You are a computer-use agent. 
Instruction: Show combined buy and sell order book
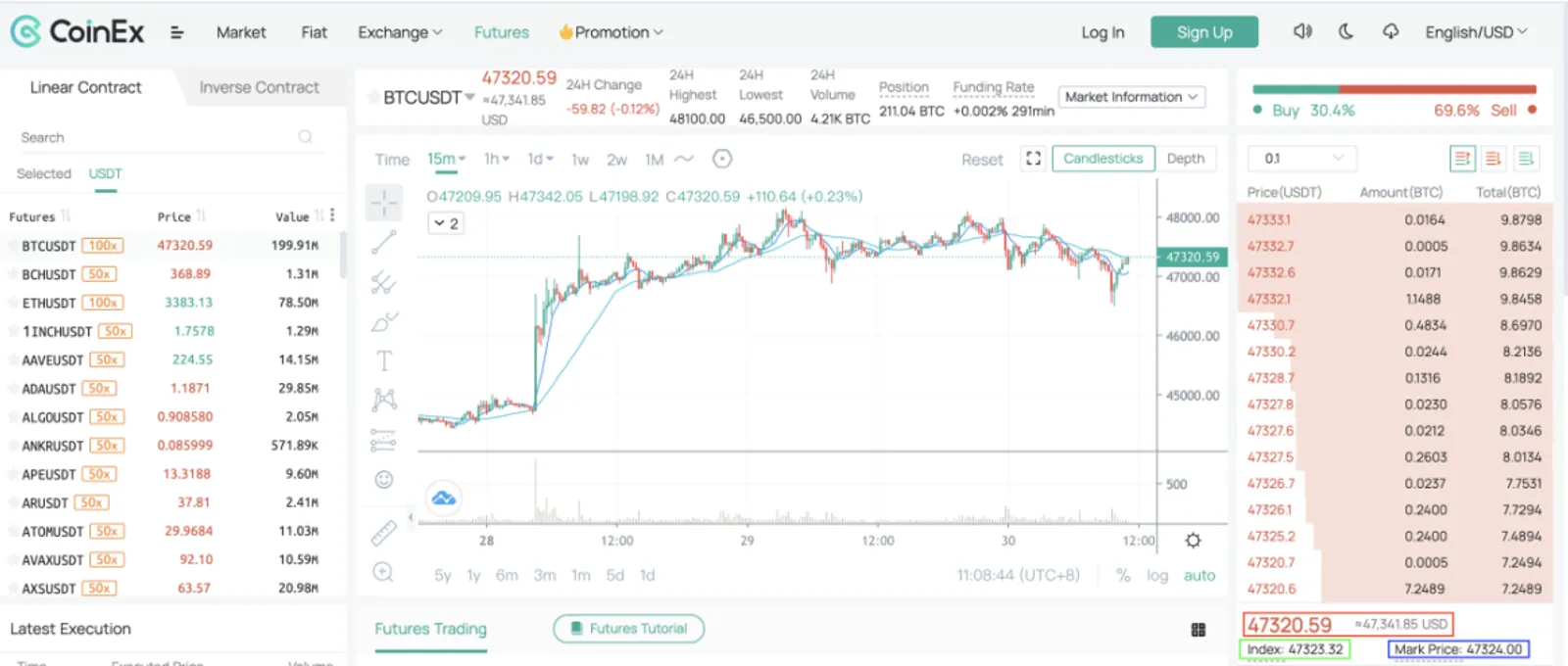point(1462,159)
